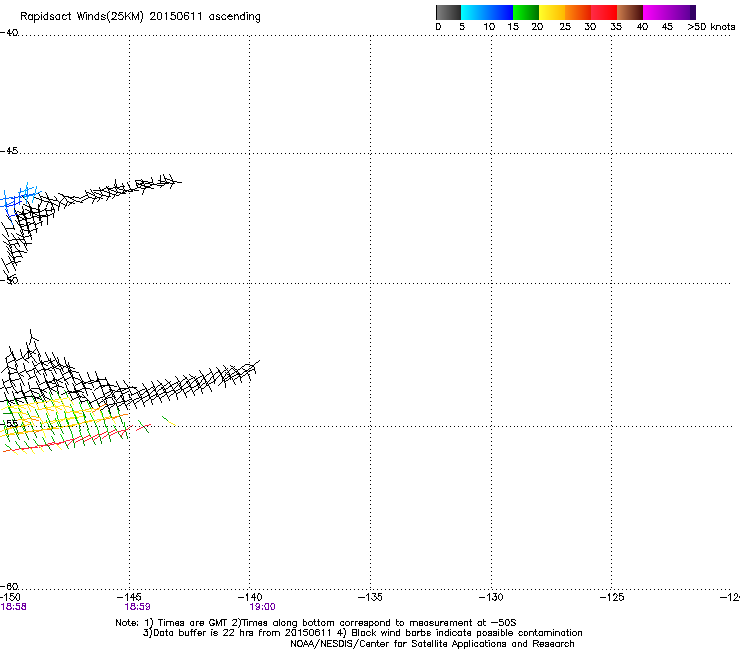
Task: Click the -135 longitude label
Action: (x=370, y=597)
